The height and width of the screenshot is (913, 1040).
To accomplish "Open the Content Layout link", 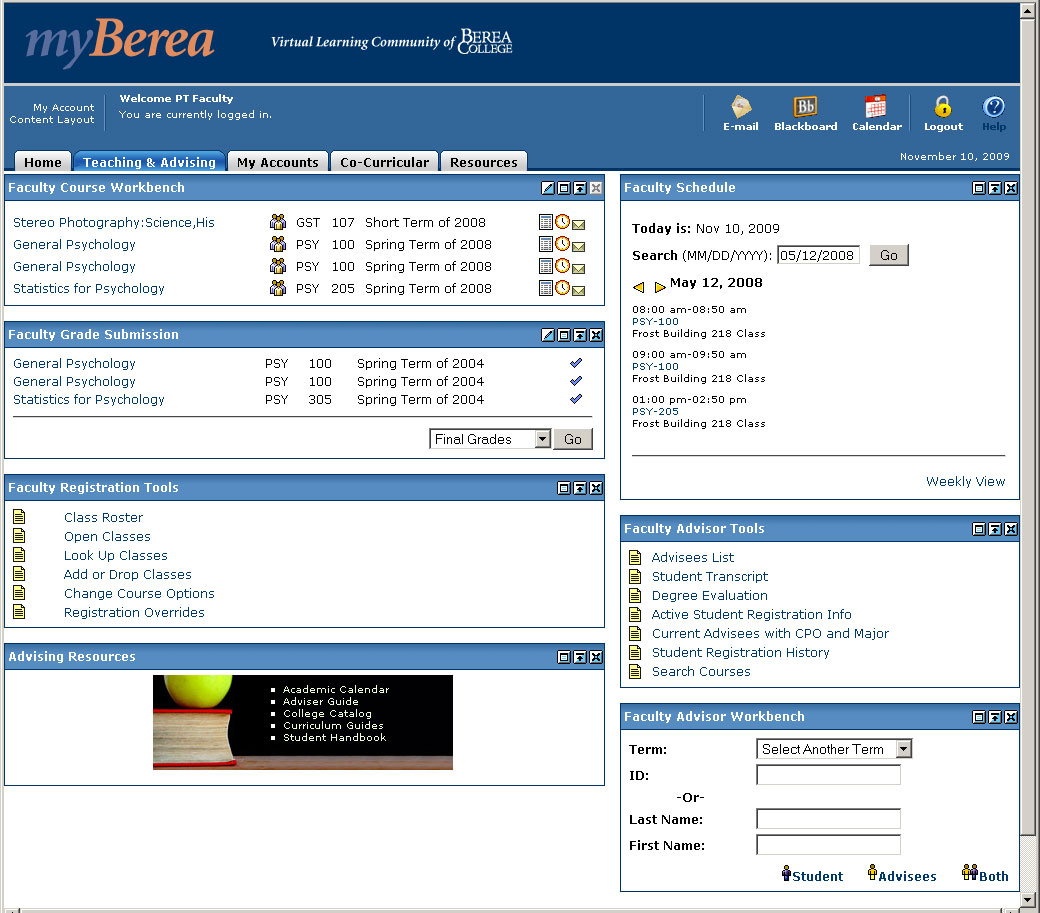I will coord(52,119).
